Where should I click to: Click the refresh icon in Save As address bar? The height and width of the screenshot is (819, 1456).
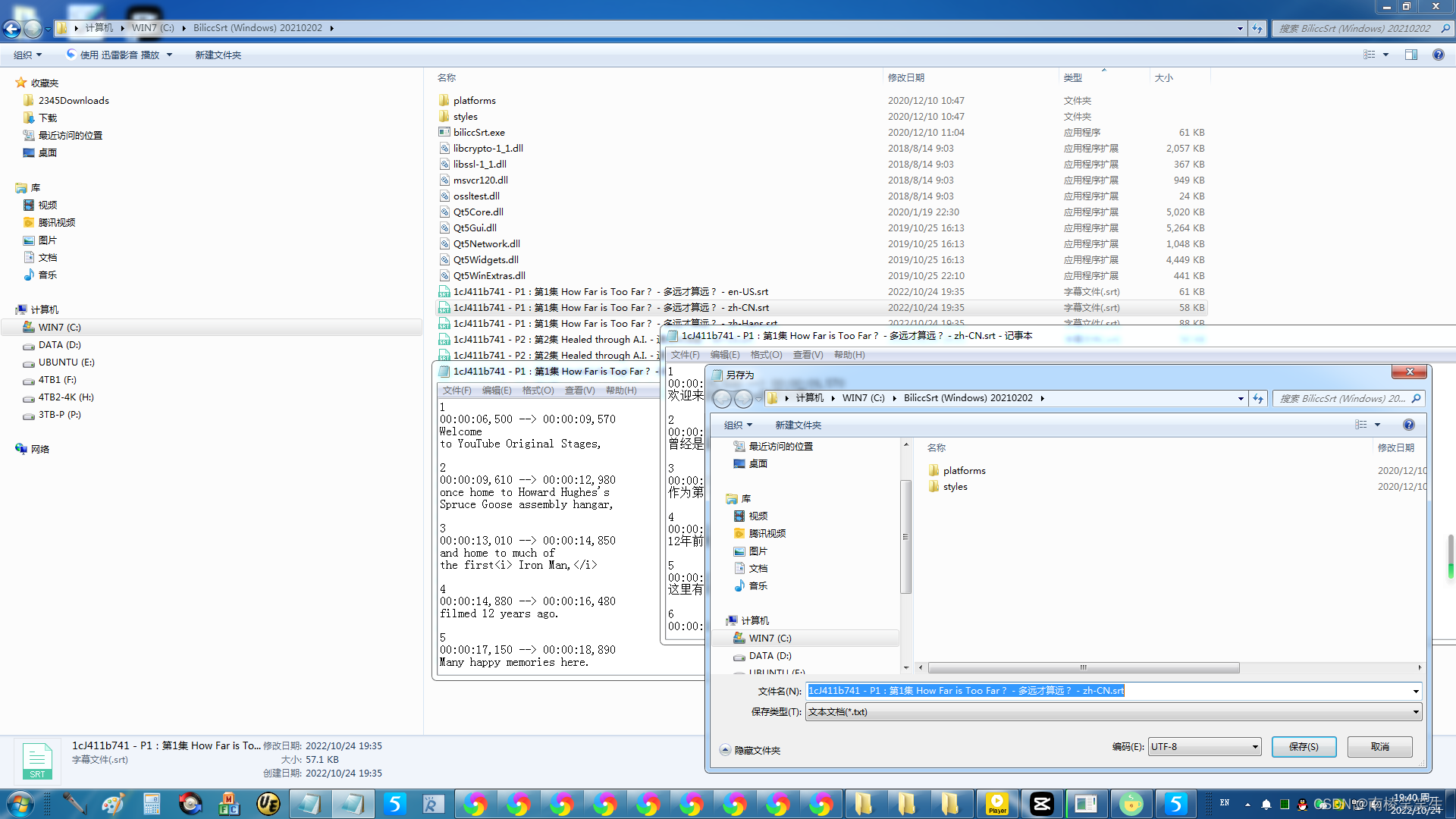(x=1258, y=398)
